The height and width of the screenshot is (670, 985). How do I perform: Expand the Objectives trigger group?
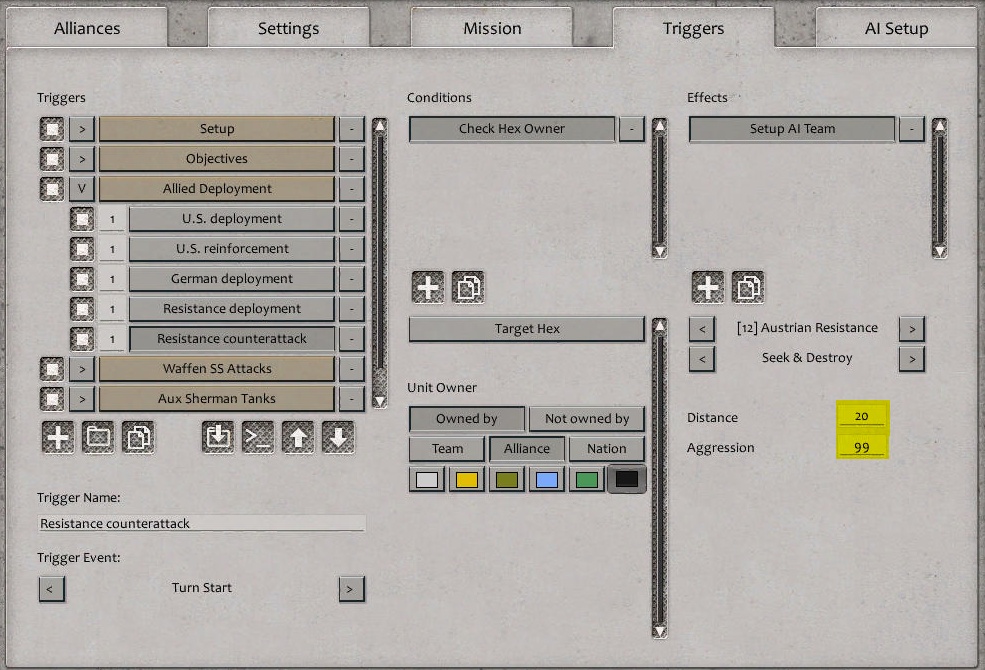click(81, 158)
